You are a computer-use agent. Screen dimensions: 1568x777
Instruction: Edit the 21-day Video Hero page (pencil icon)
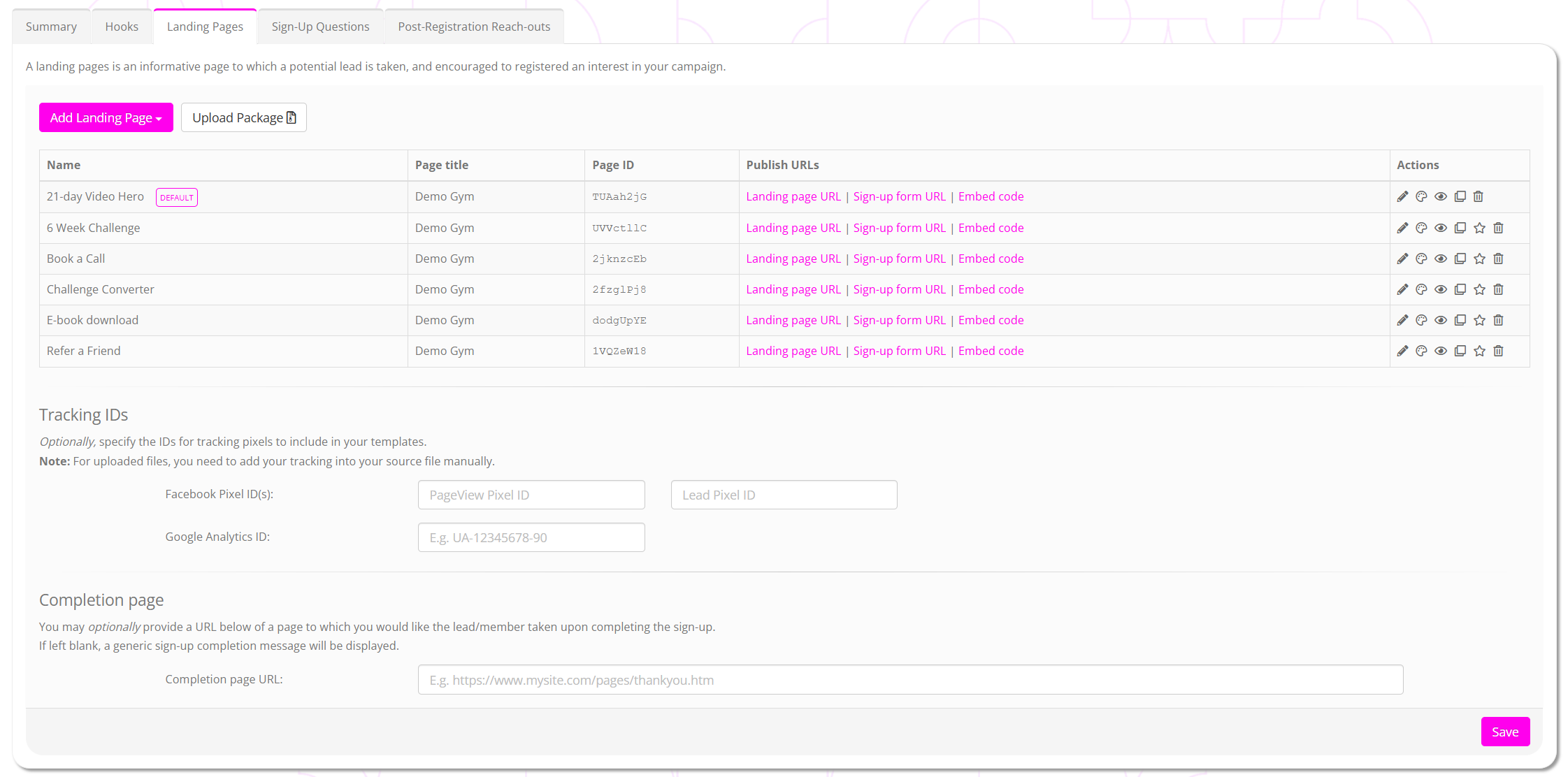pyautogui.click(x=1402, y=196)
